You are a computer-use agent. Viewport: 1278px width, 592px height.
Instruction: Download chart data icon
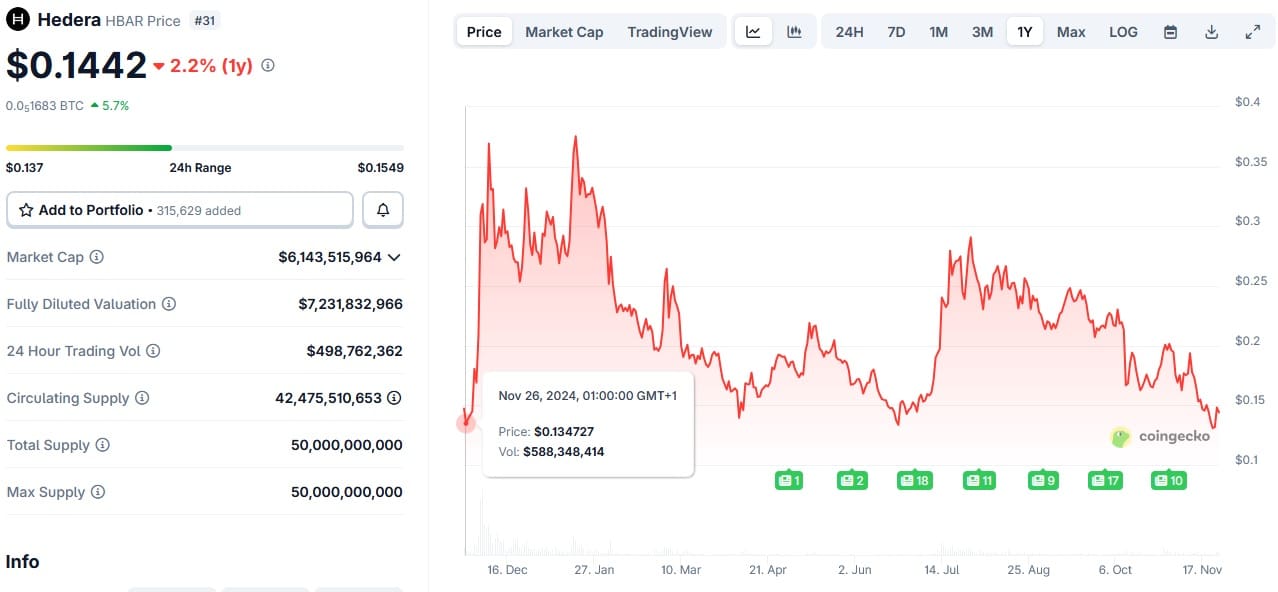click(x=1211, y=32)
